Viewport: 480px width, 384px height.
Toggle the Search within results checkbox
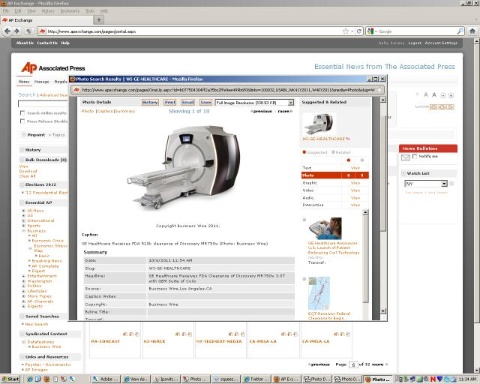[22, 113]
